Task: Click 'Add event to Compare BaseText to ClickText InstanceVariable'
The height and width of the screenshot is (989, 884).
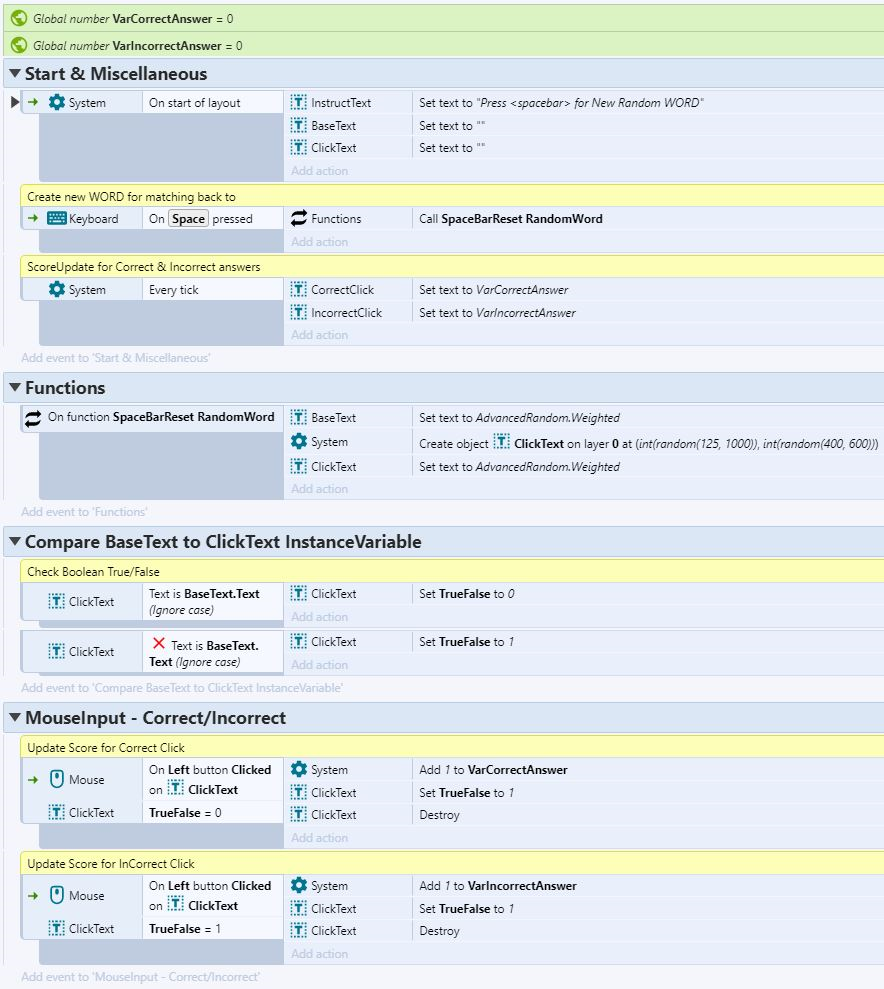Action: [x=182, y=688]
